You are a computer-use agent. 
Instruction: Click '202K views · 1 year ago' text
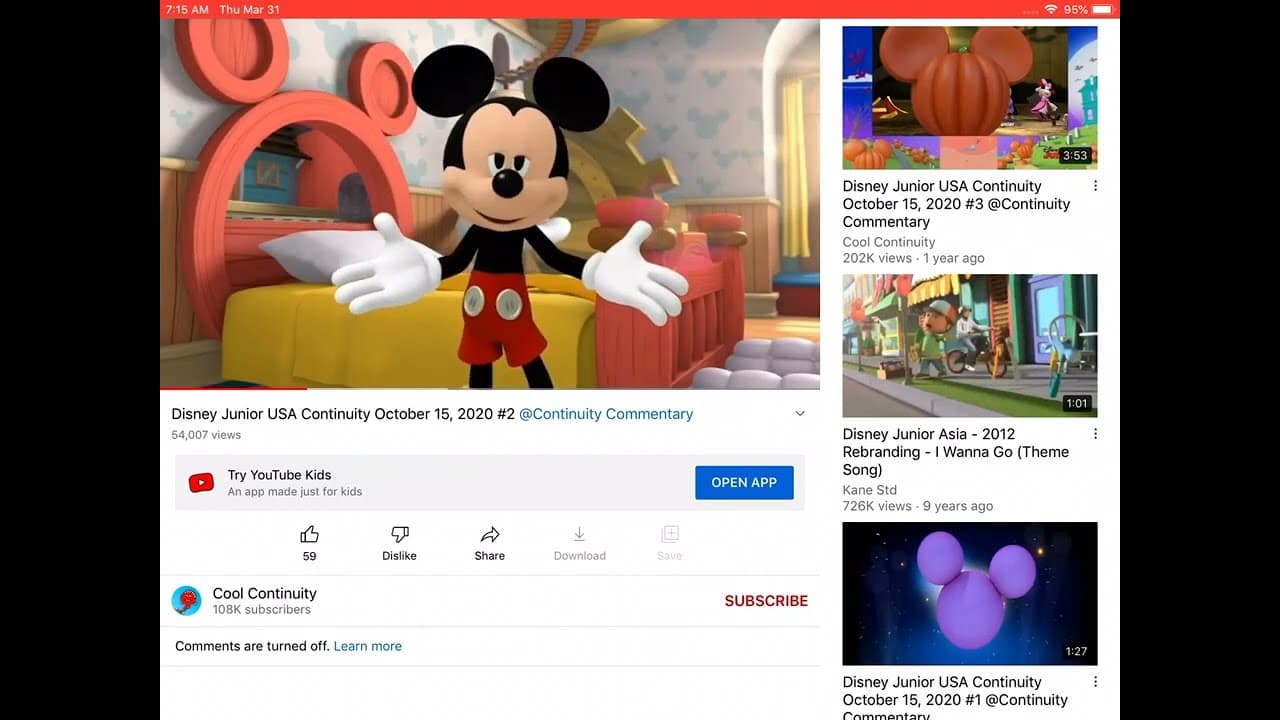coord(914,258)
